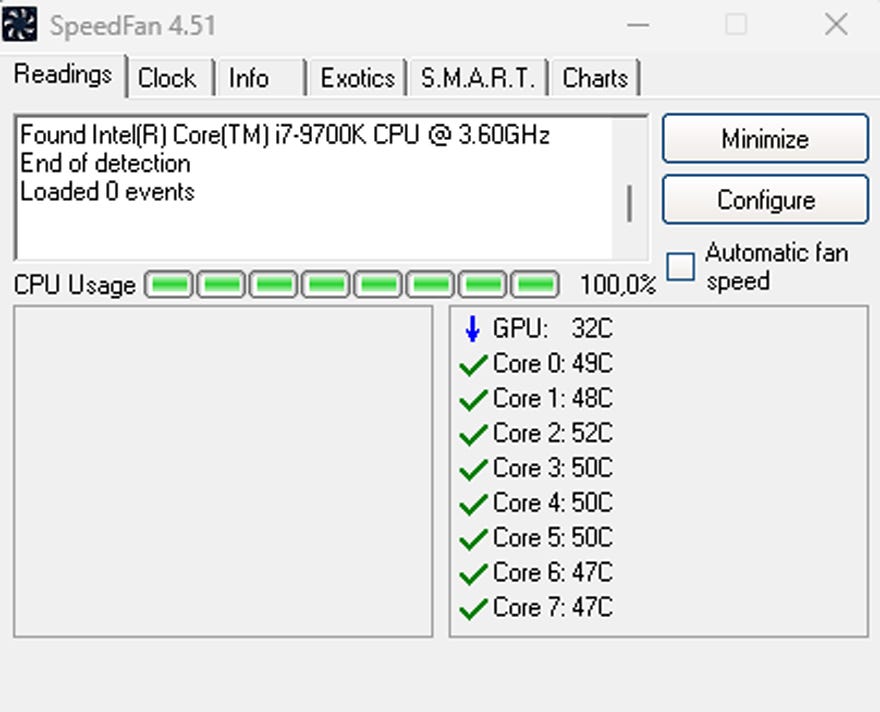Enable the Automatic fan speed checkbox
Screen dimensions: 880x712
[681, 267]
